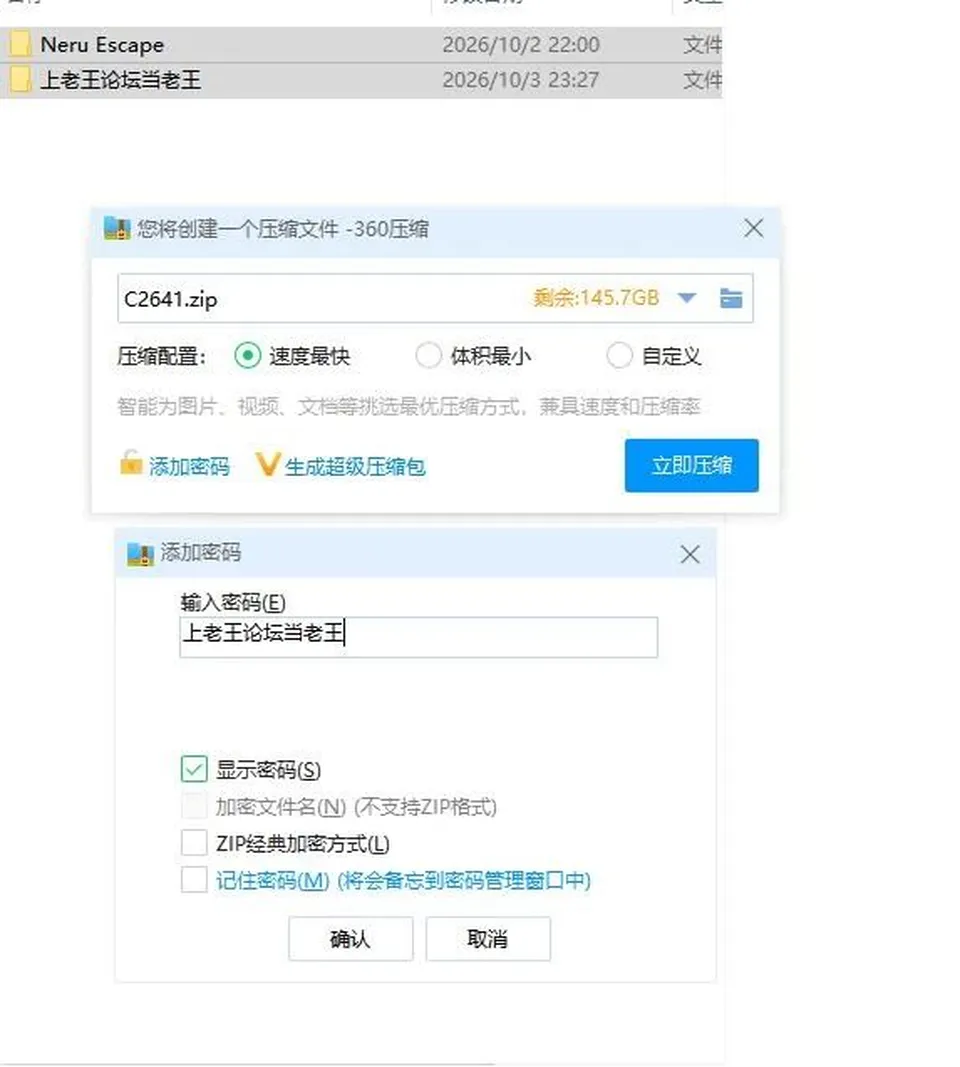Click the V icon for 生成超级压缩包
The width and height of the screenshot is (960, 1067).
[x=267, y=465]
